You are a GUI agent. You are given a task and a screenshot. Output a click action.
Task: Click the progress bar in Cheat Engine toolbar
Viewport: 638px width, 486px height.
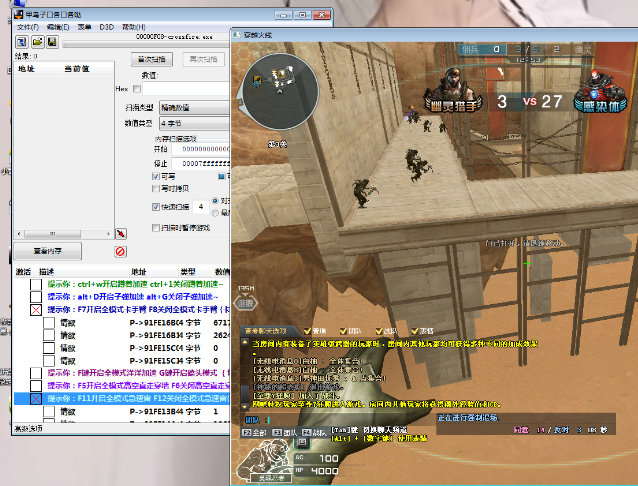click(x=146, y=44)
